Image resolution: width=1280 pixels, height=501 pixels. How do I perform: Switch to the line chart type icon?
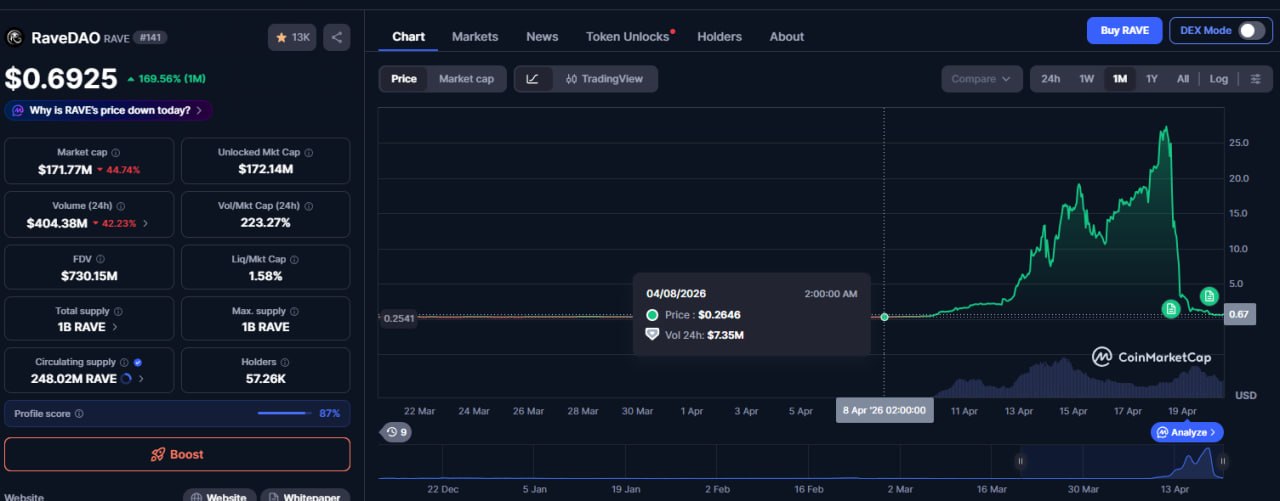[533, 79]
